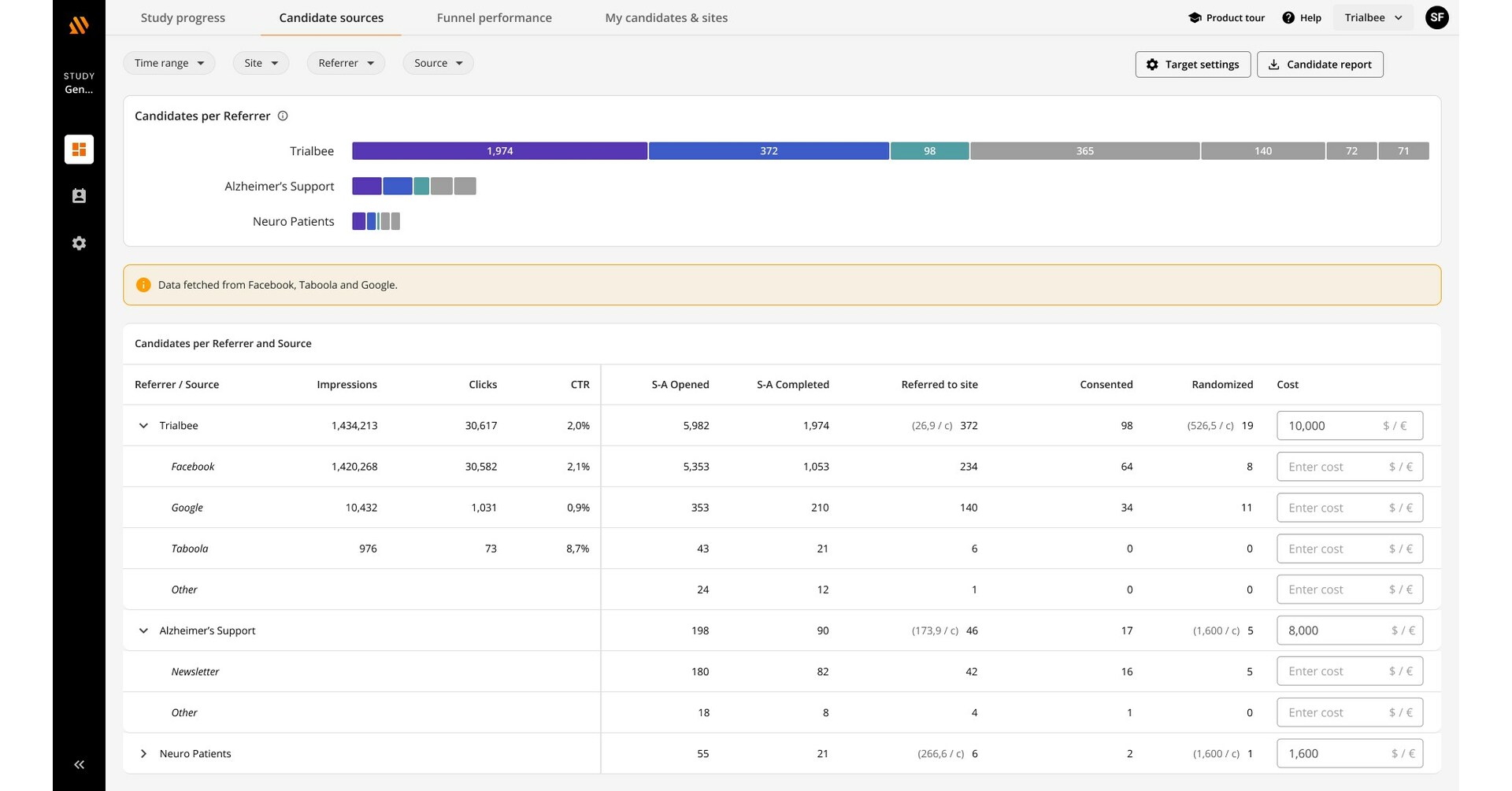The width and height of the screenshot is (1512, 791).
Task: Switch to the Funnel performance tab
Action: pyautogui.click(x=494, y=17)
